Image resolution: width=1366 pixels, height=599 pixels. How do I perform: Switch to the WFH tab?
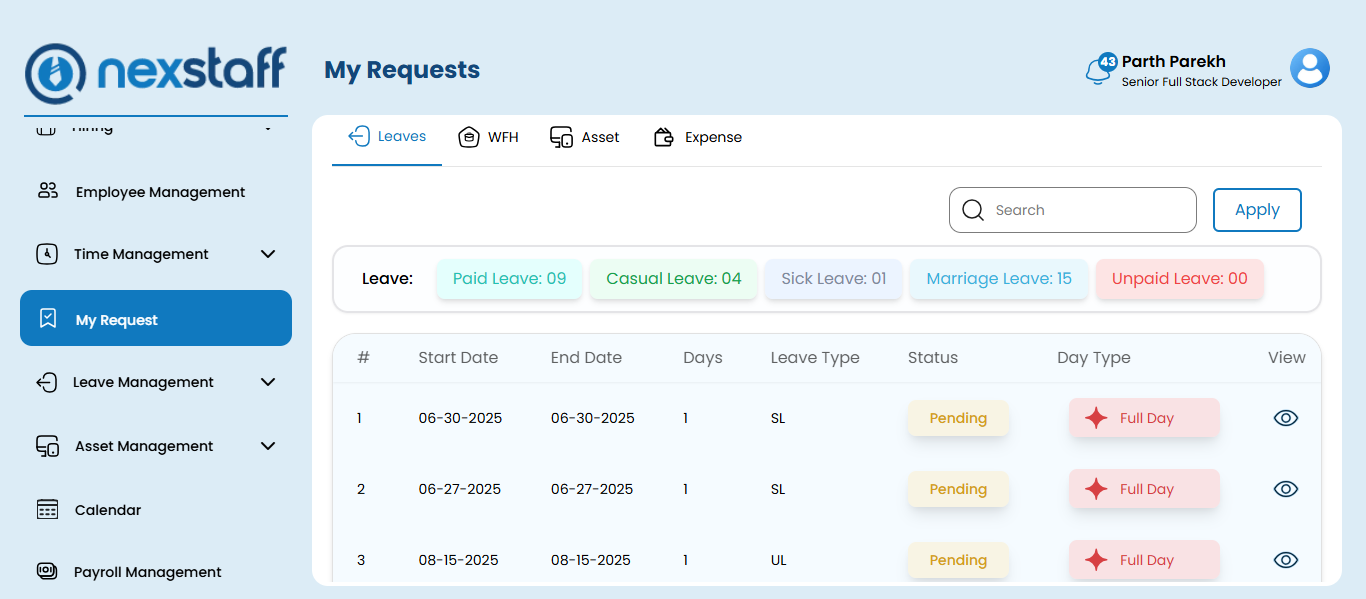(489, 137)
